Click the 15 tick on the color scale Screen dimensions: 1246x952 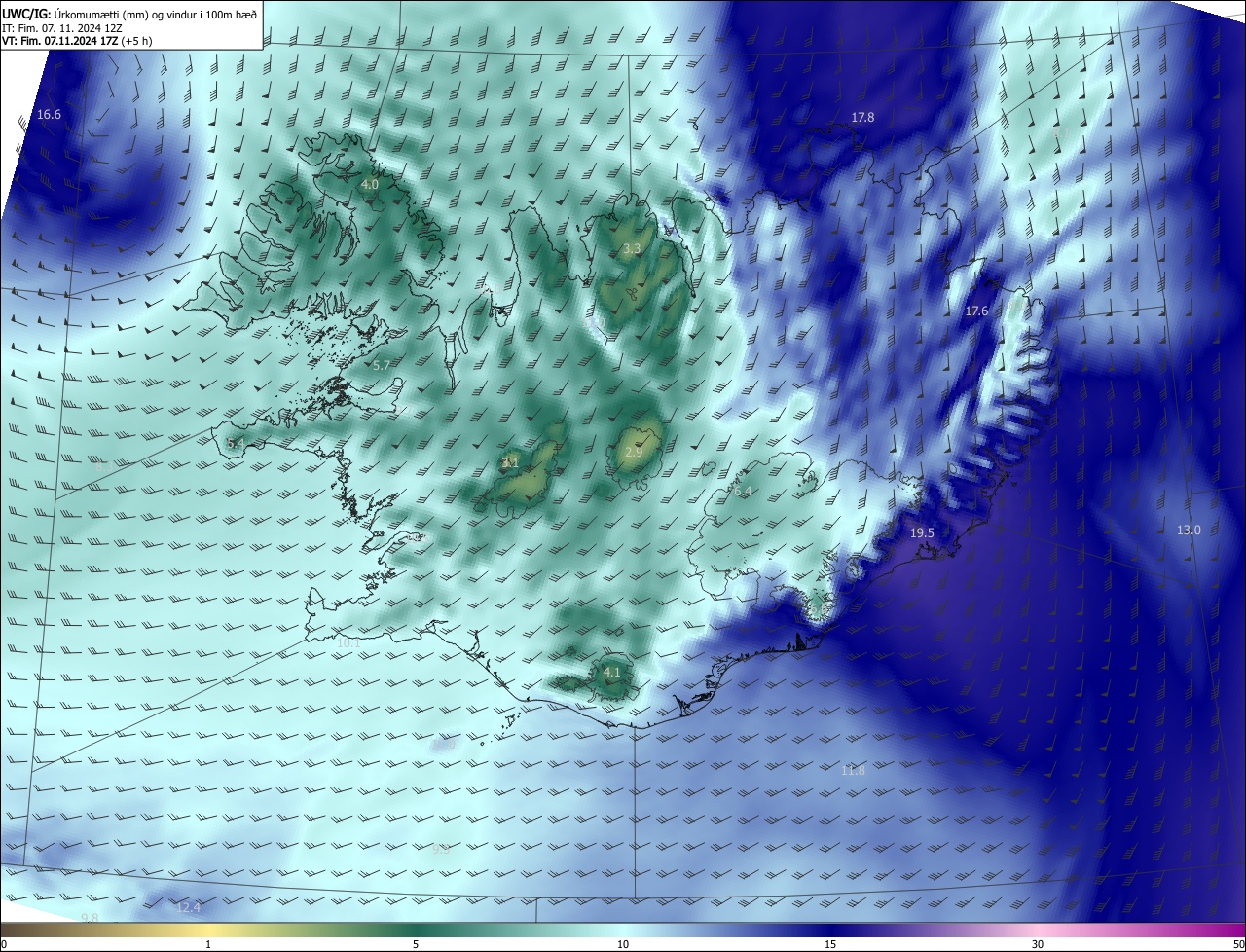coord(830,944)
